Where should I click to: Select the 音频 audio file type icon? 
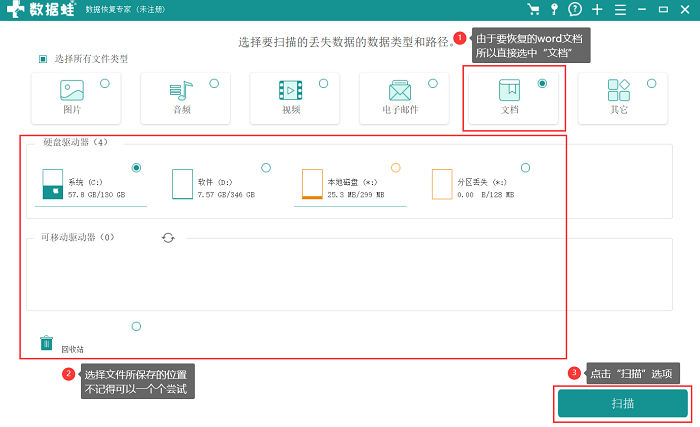point(181,91)
